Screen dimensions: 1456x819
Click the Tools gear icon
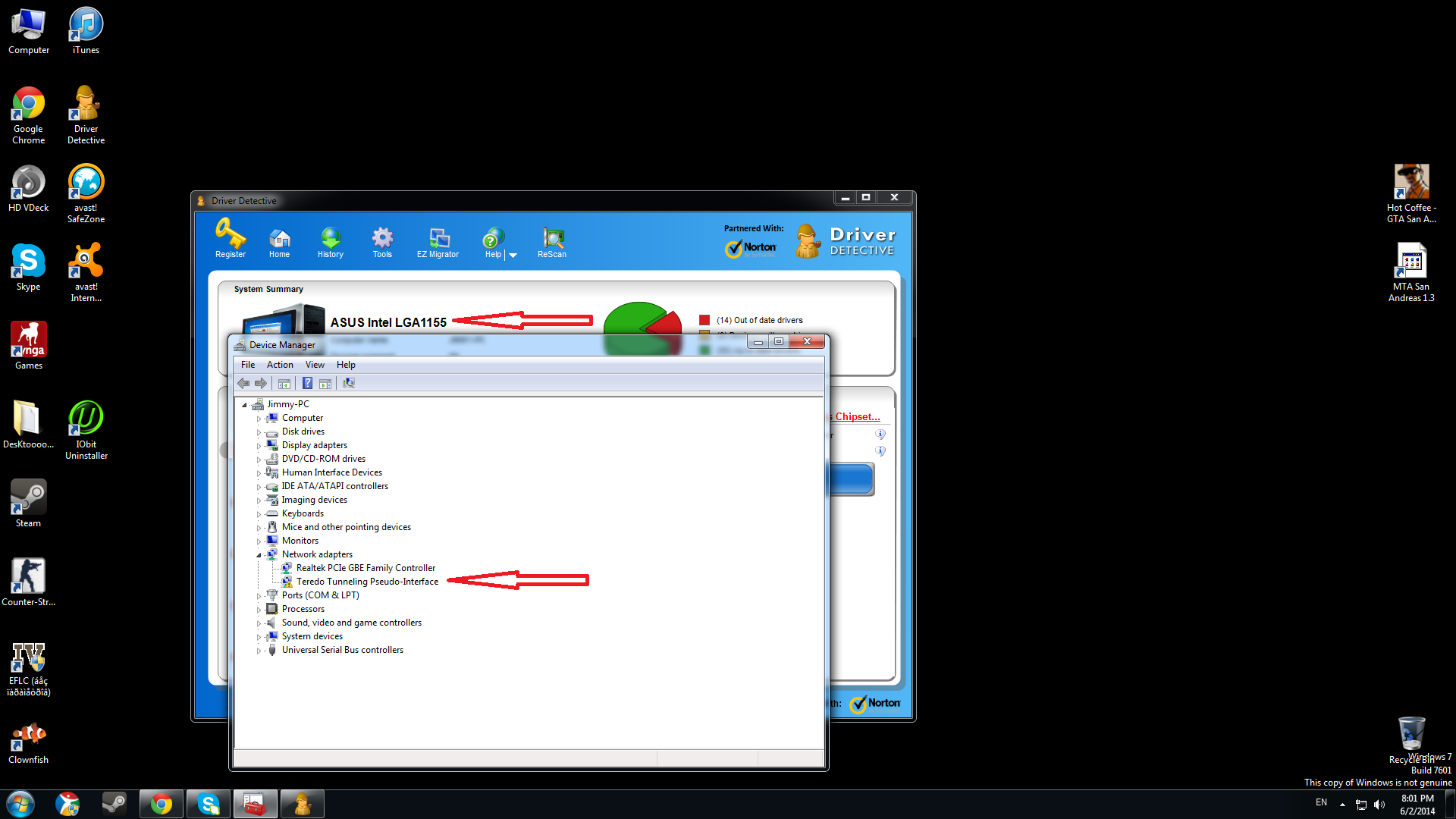click(382, 238)
